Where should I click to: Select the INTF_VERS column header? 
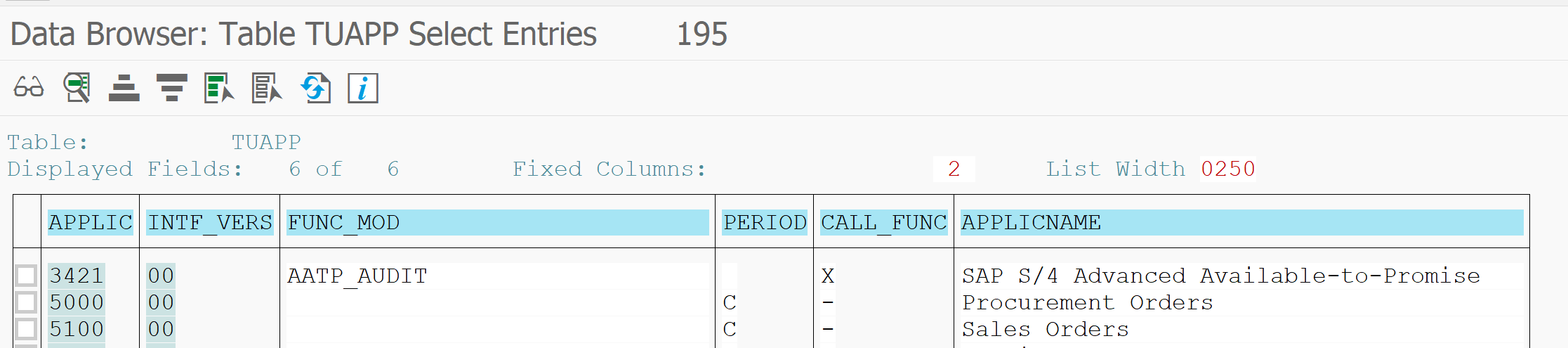(x=210, y=222)
